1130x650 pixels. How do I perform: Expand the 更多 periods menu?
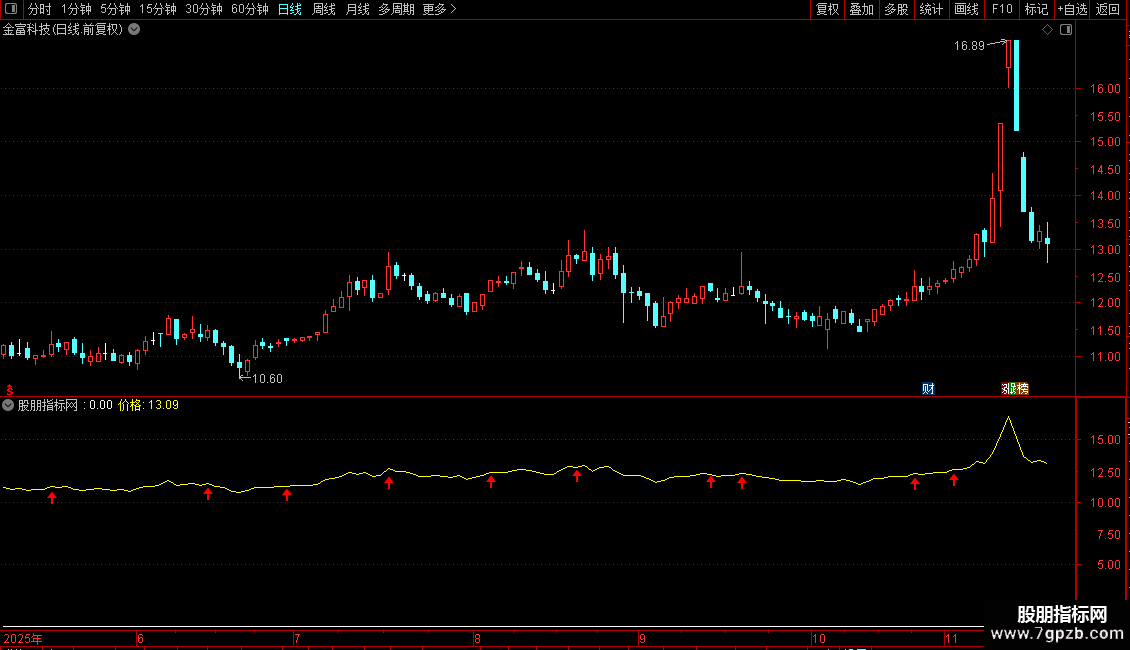(x=440, y=9)
